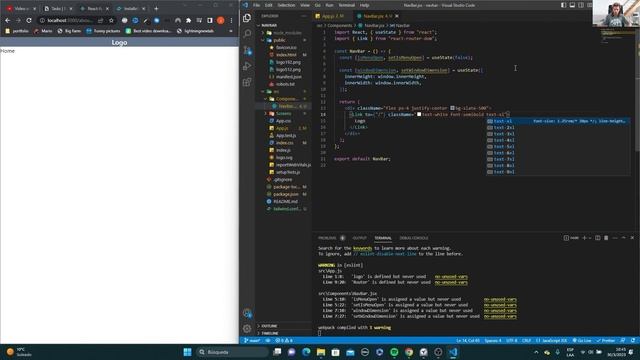Open the Terminal menu
This screenshot has height=360, width=640.
pyautogui.click(x=347, y=5)
